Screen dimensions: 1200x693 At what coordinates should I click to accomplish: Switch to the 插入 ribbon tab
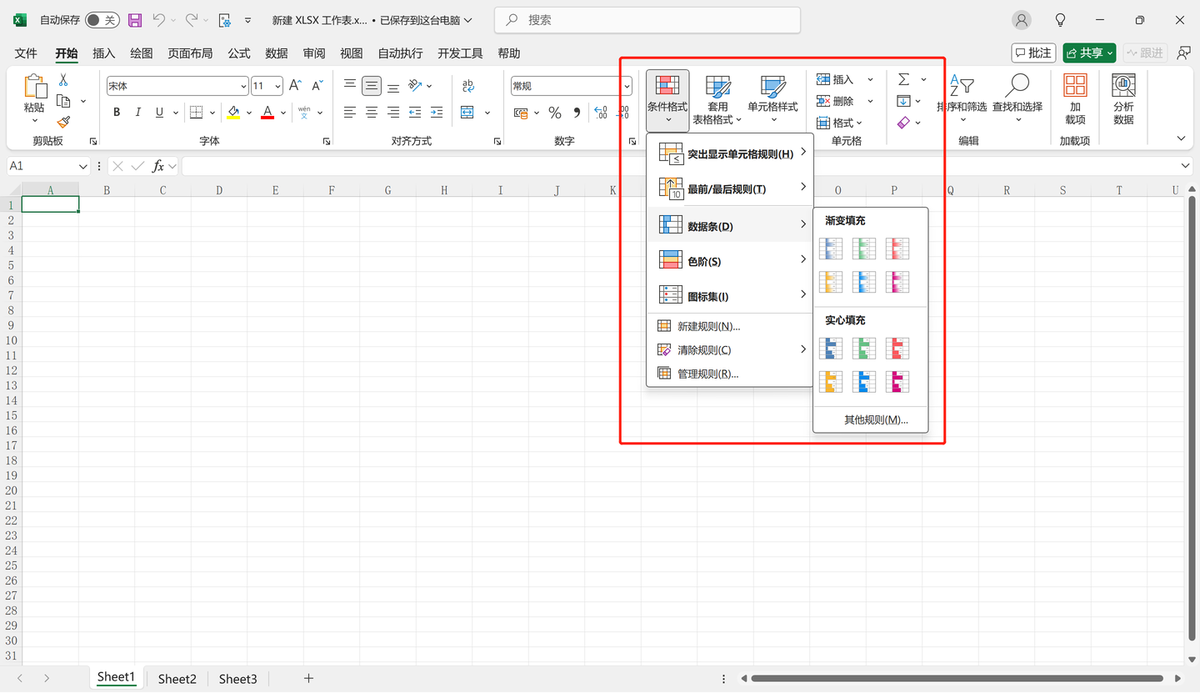[103, 53]
